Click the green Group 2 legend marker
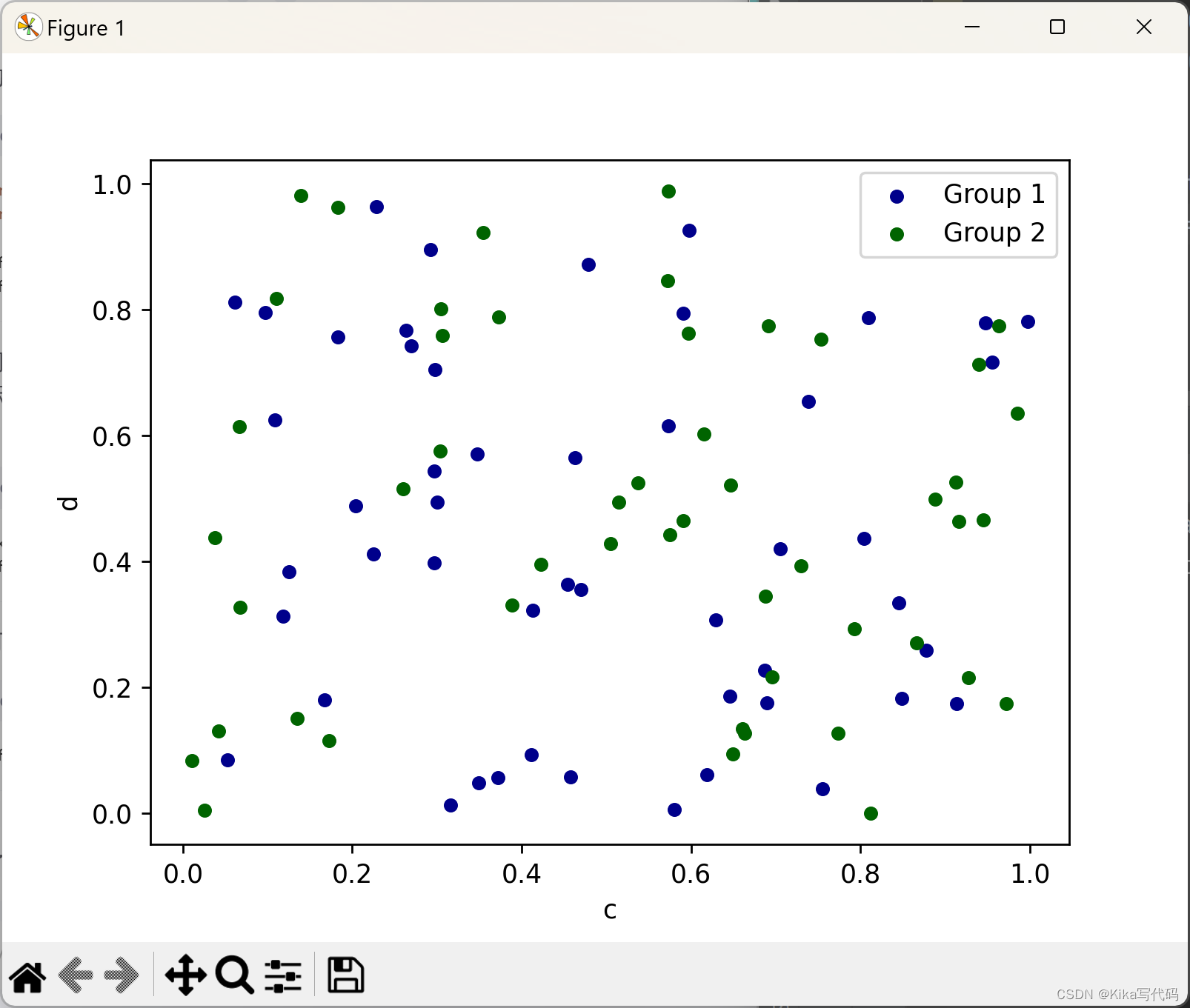Image resolution: width=1190 pixels, height=1008 pixels. (897, 235)
